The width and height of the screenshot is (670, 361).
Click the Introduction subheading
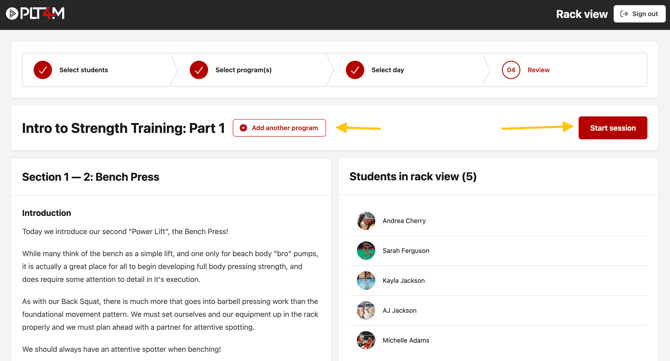[x=47, y=213]
